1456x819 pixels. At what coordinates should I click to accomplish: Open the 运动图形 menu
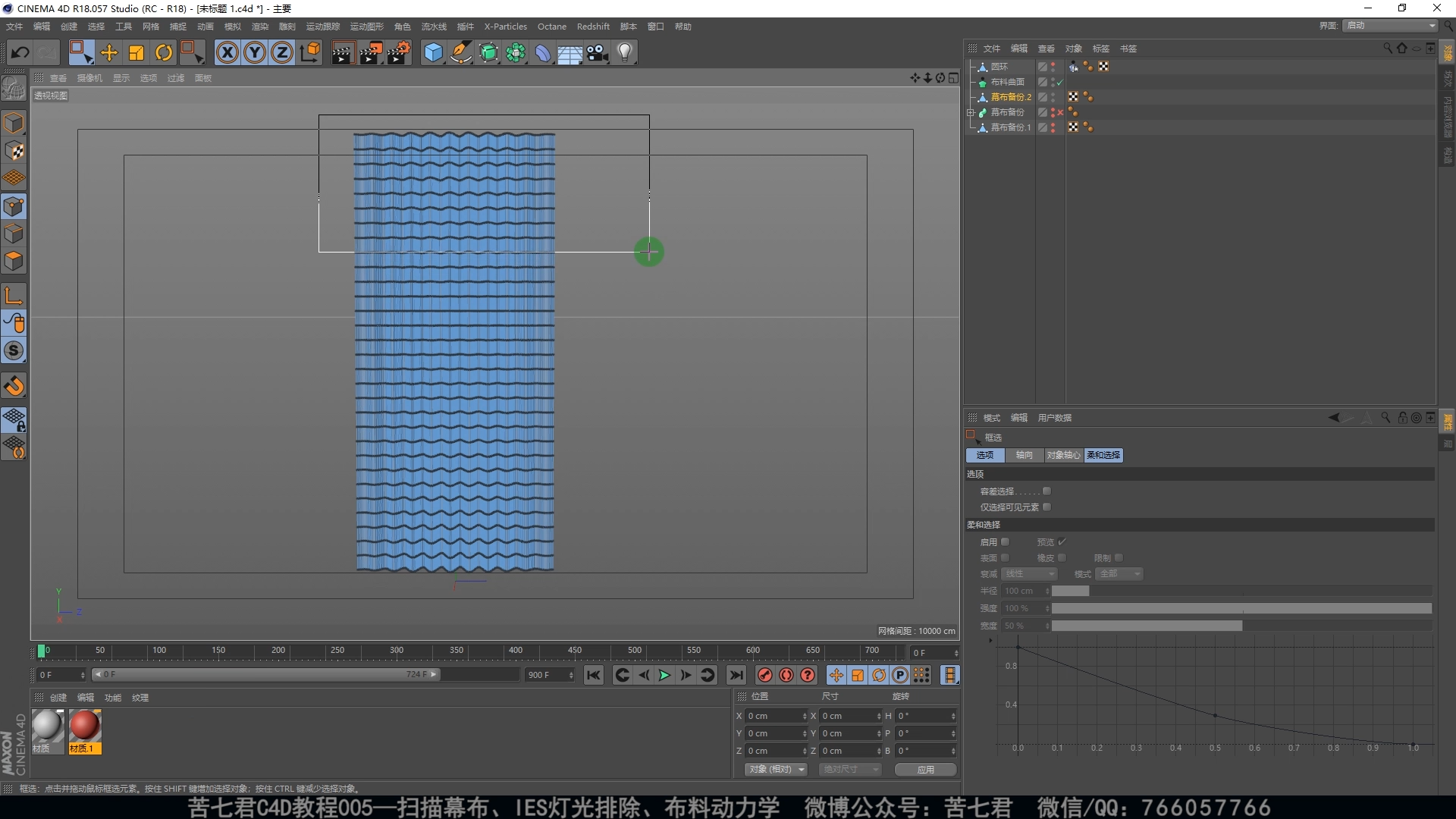(x=366, y=27)
